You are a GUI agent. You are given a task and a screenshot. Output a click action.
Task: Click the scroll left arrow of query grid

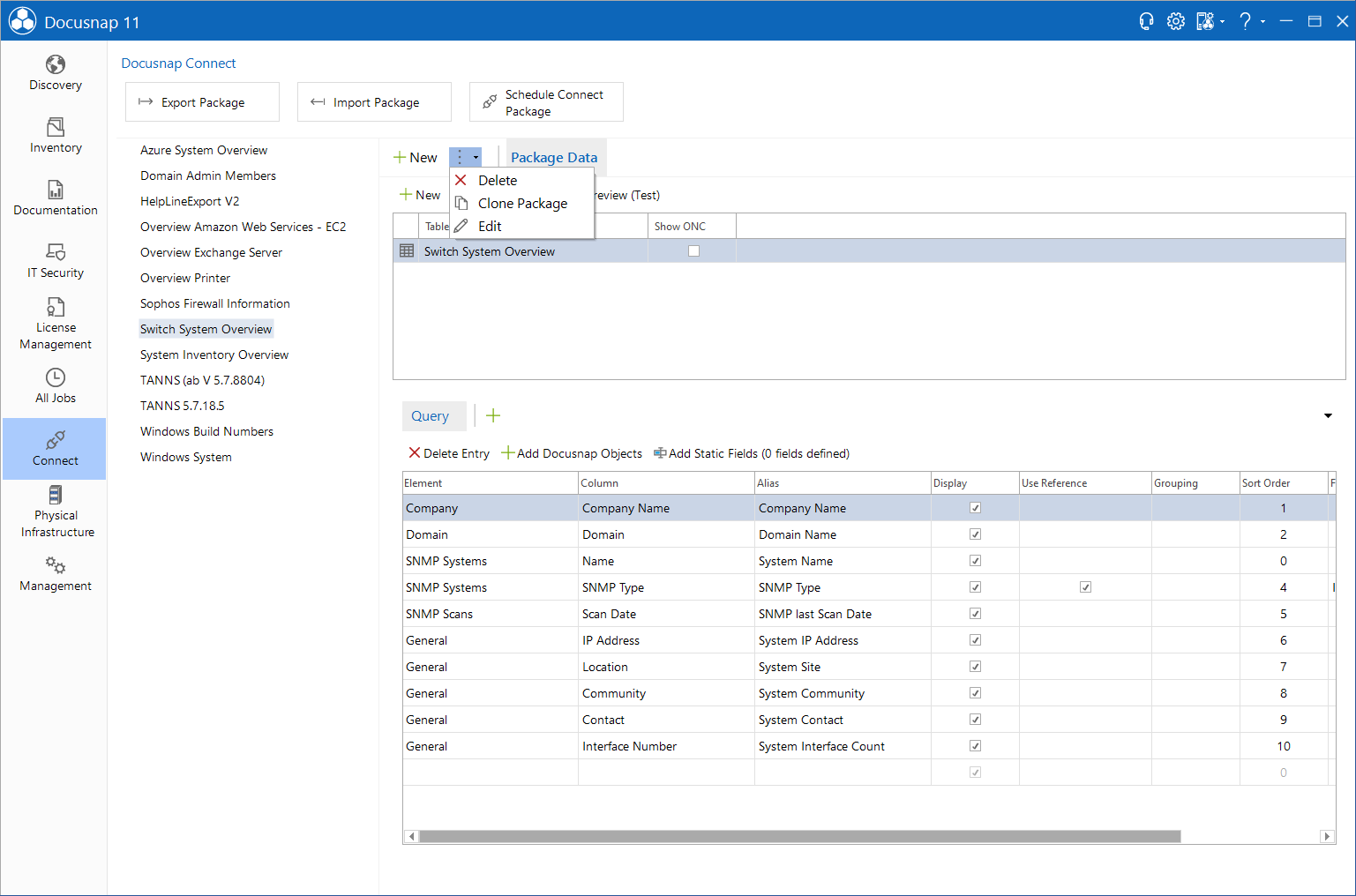click(411, 836)
